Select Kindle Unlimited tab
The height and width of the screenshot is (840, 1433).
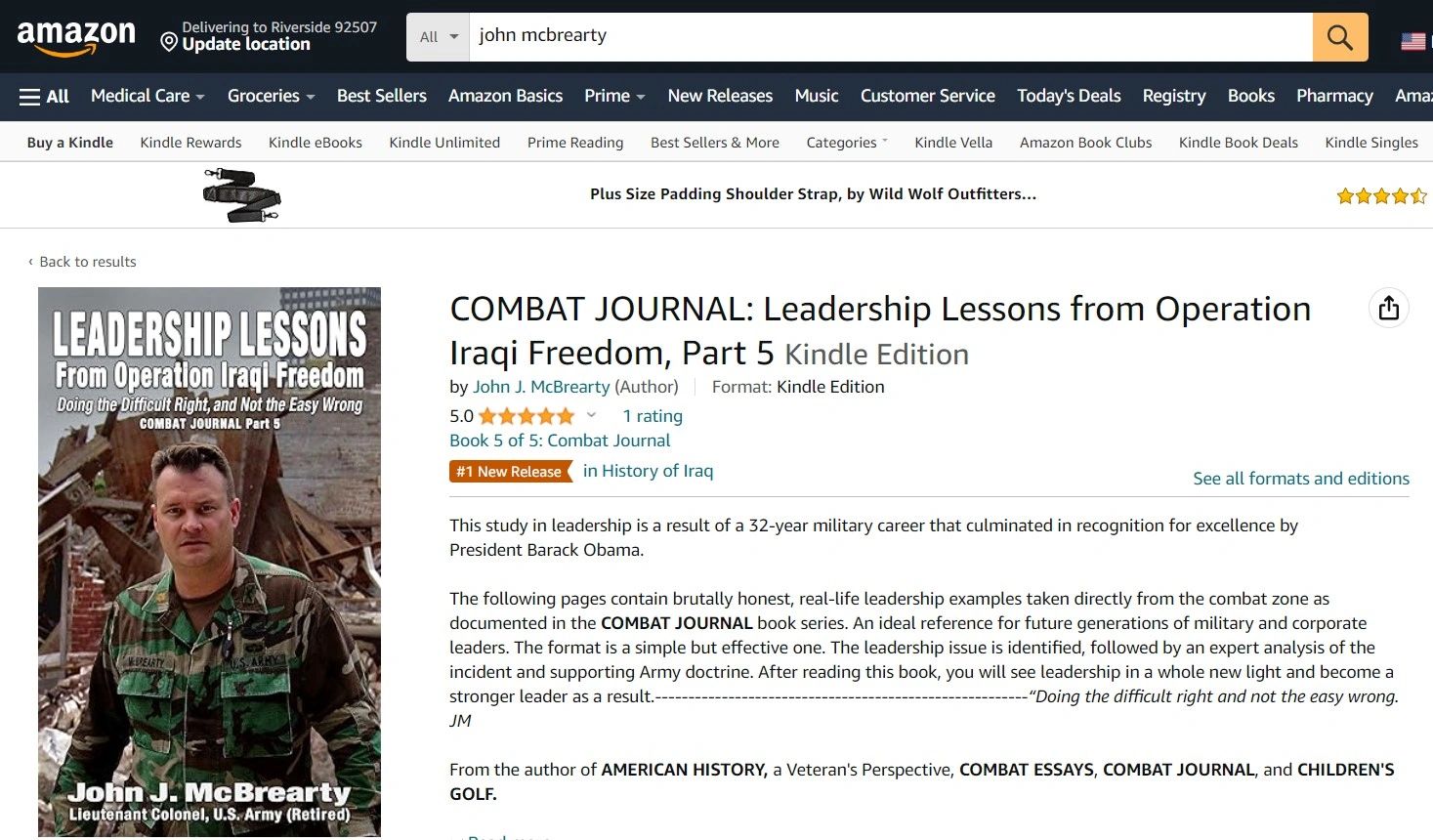[444, 143]
